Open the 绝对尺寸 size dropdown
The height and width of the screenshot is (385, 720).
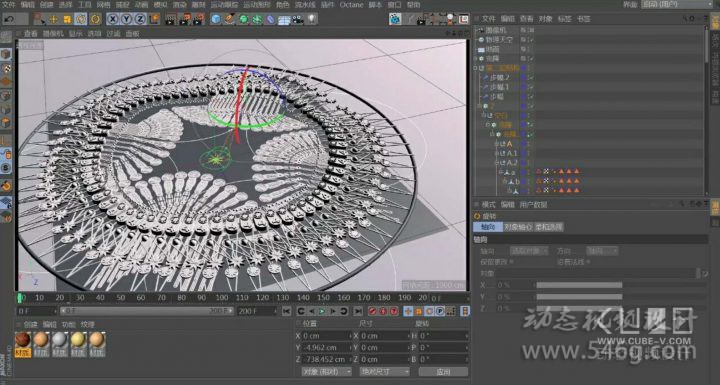(384, 371)
